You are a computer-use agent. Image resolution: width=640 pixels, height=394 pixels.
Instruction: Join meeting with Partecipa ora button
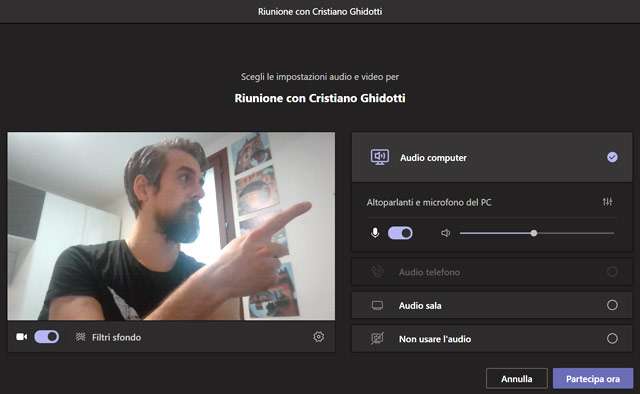(x=593, y=378)
